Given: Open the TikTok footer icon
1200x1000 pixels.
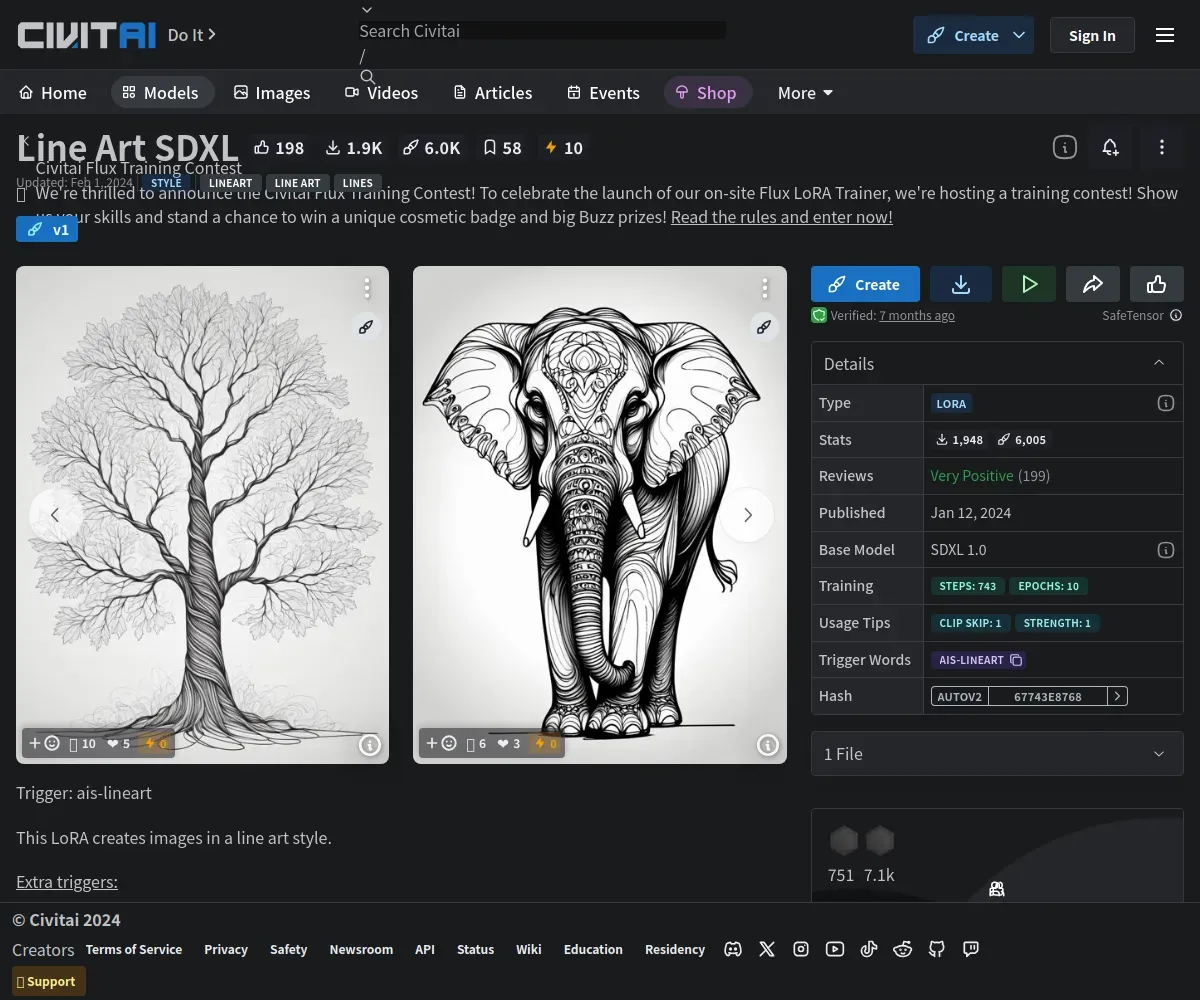Looking at the screenshot, I should click(869, 949).
